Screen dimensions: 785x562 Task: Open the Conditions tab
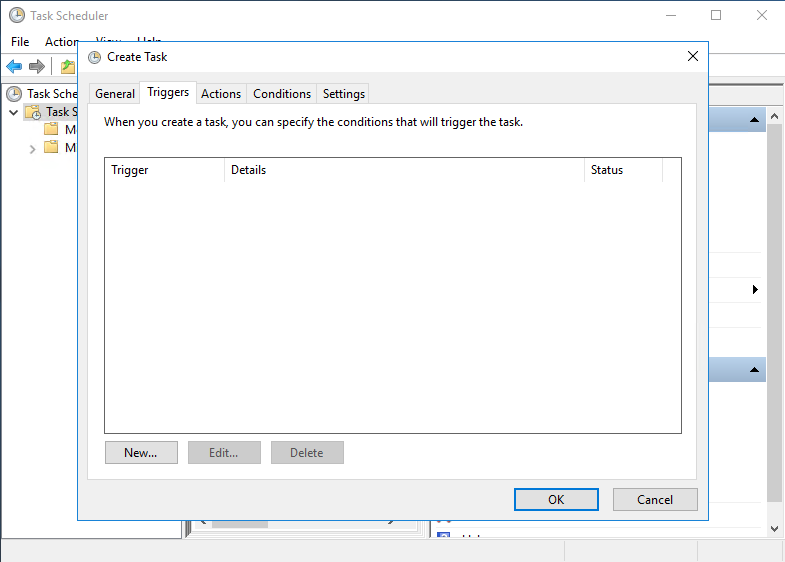[x=282, y=94]
